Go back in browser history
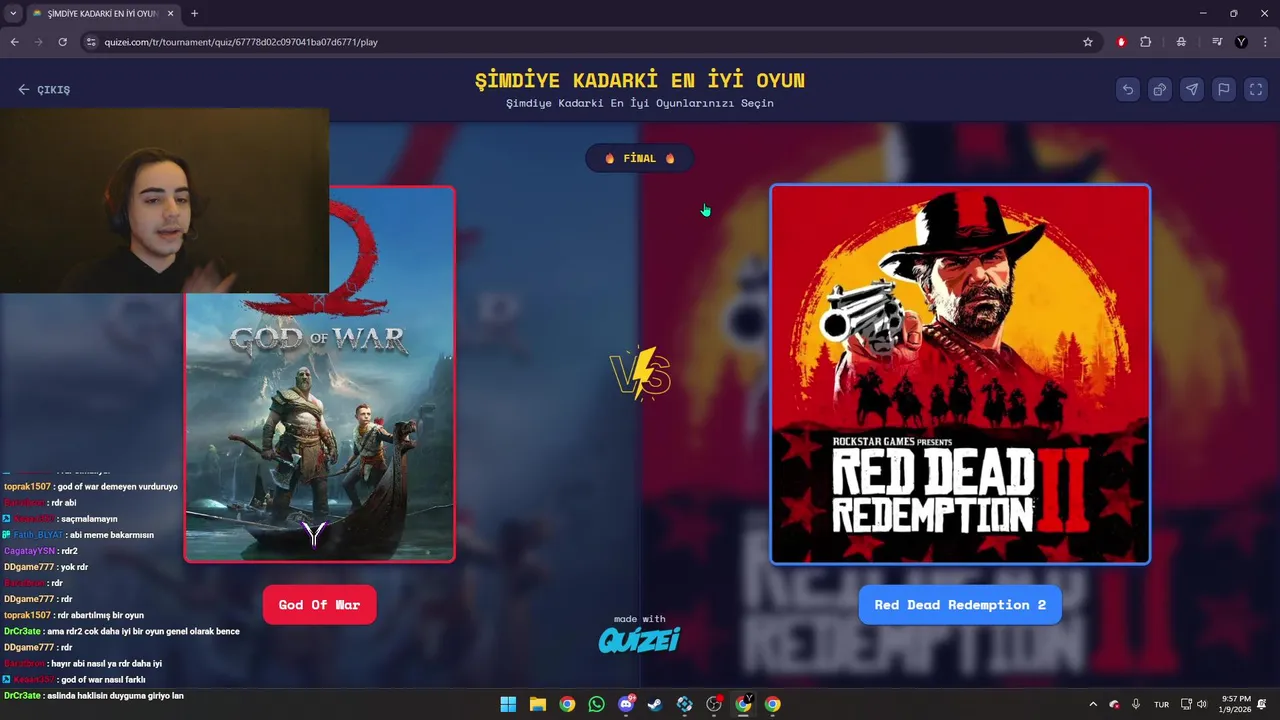Viewport: 1280px width, 720px height. point(14,42)
